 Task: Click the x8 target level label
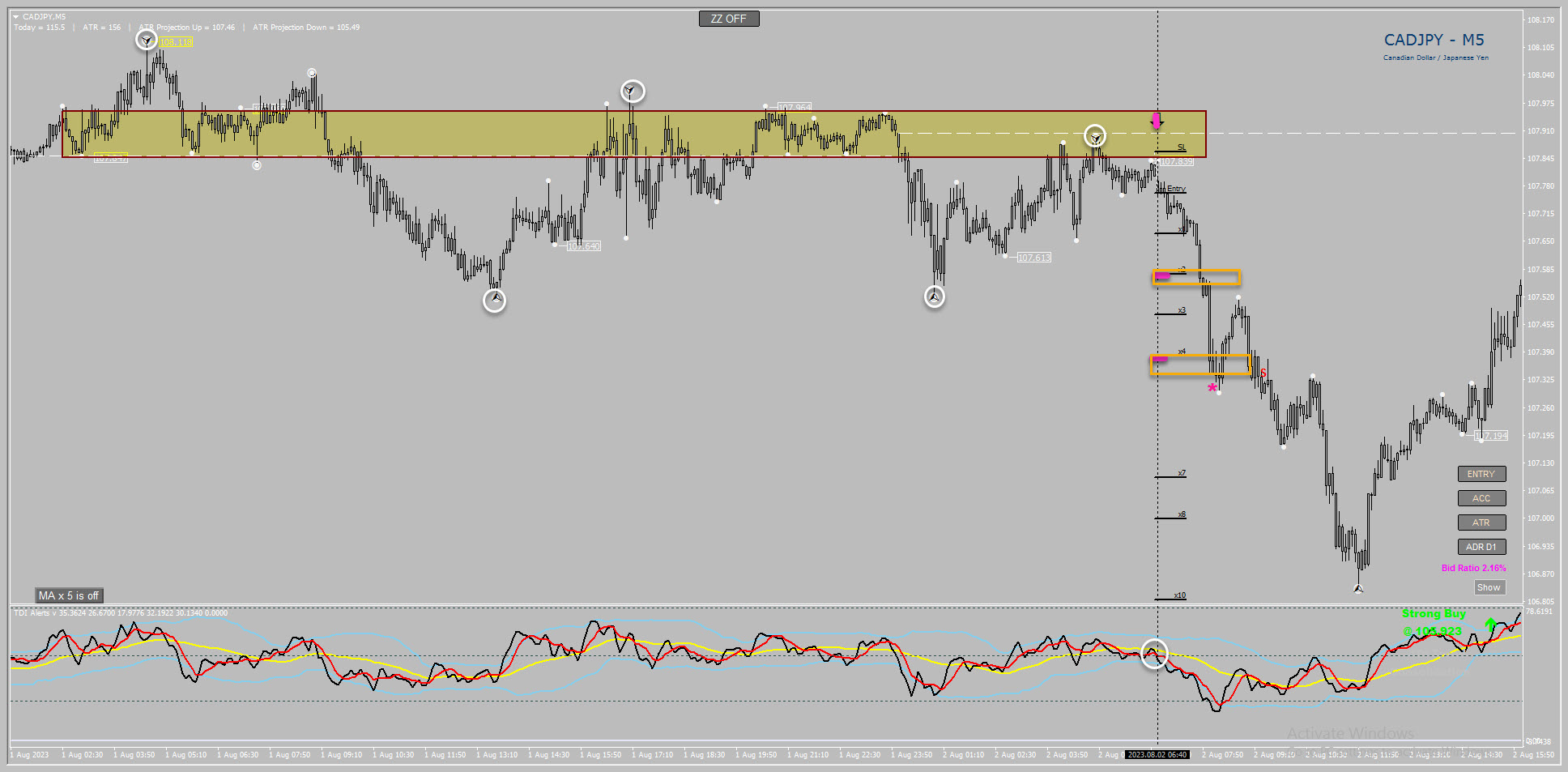click(x=1182, y=514)
